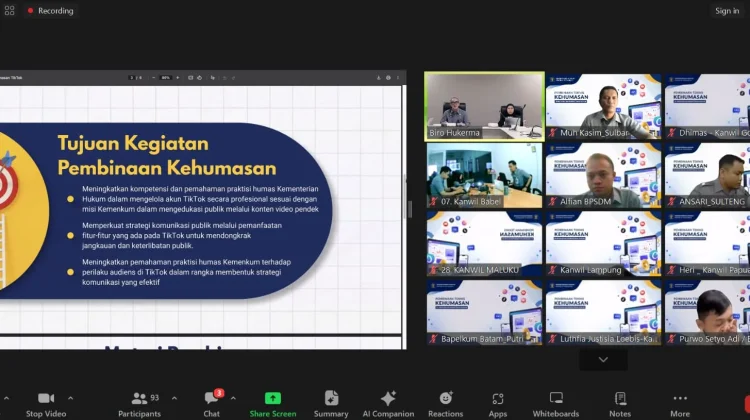The height and width of the screenshot is (420, 750).
Task: Open the Zoom view layout grid icon
Action: click(x=10, y=11)
